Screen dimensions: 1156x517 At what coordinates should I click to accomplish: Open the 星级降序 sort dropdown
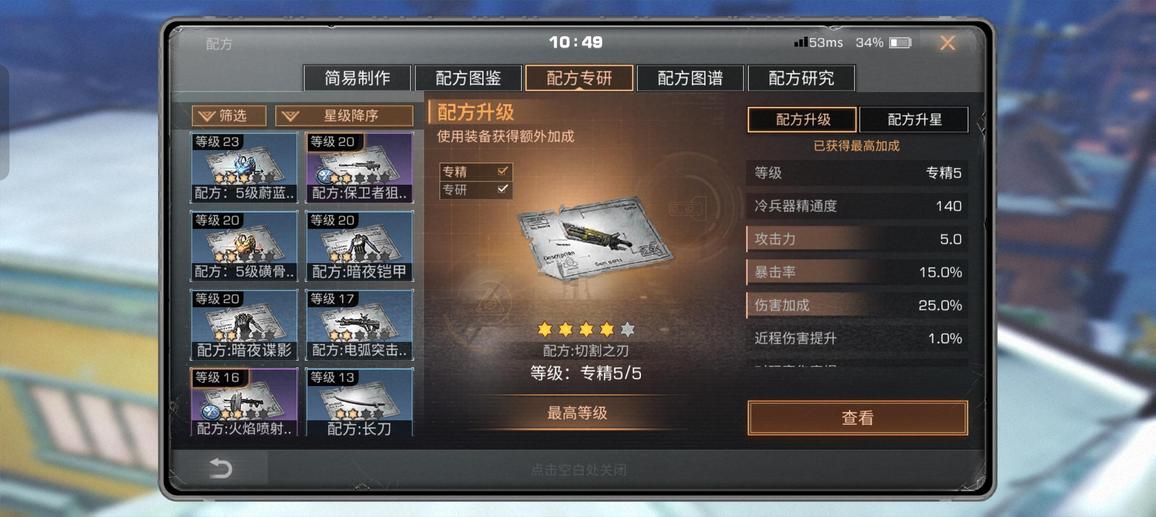pos(344,116)
